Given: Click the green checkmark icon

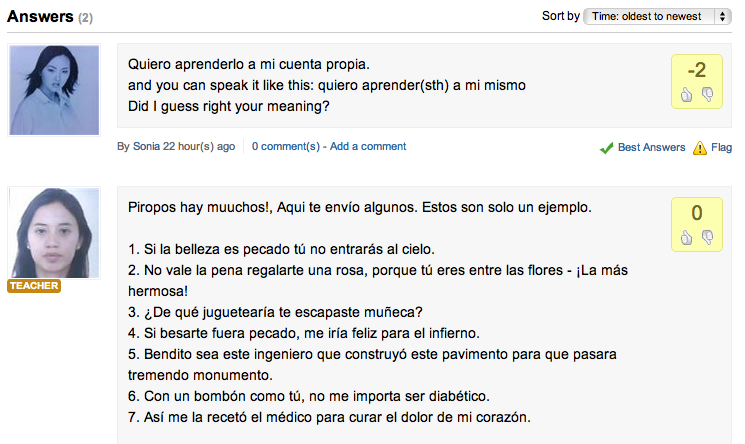Looking at the screenshot, I should click(x=606, y=148).
